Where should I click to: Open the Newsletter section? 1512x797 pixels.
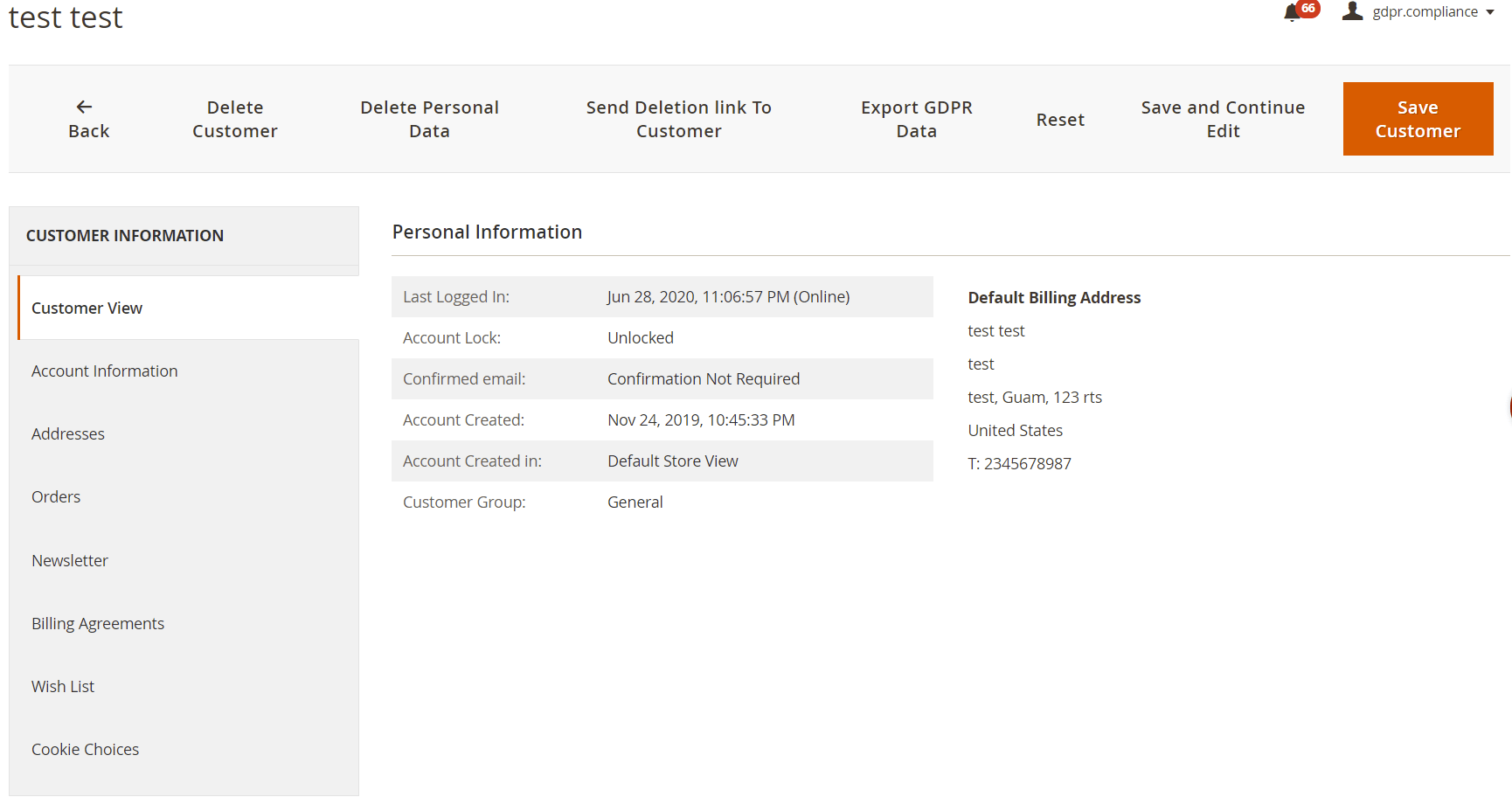tap(70, 560)
